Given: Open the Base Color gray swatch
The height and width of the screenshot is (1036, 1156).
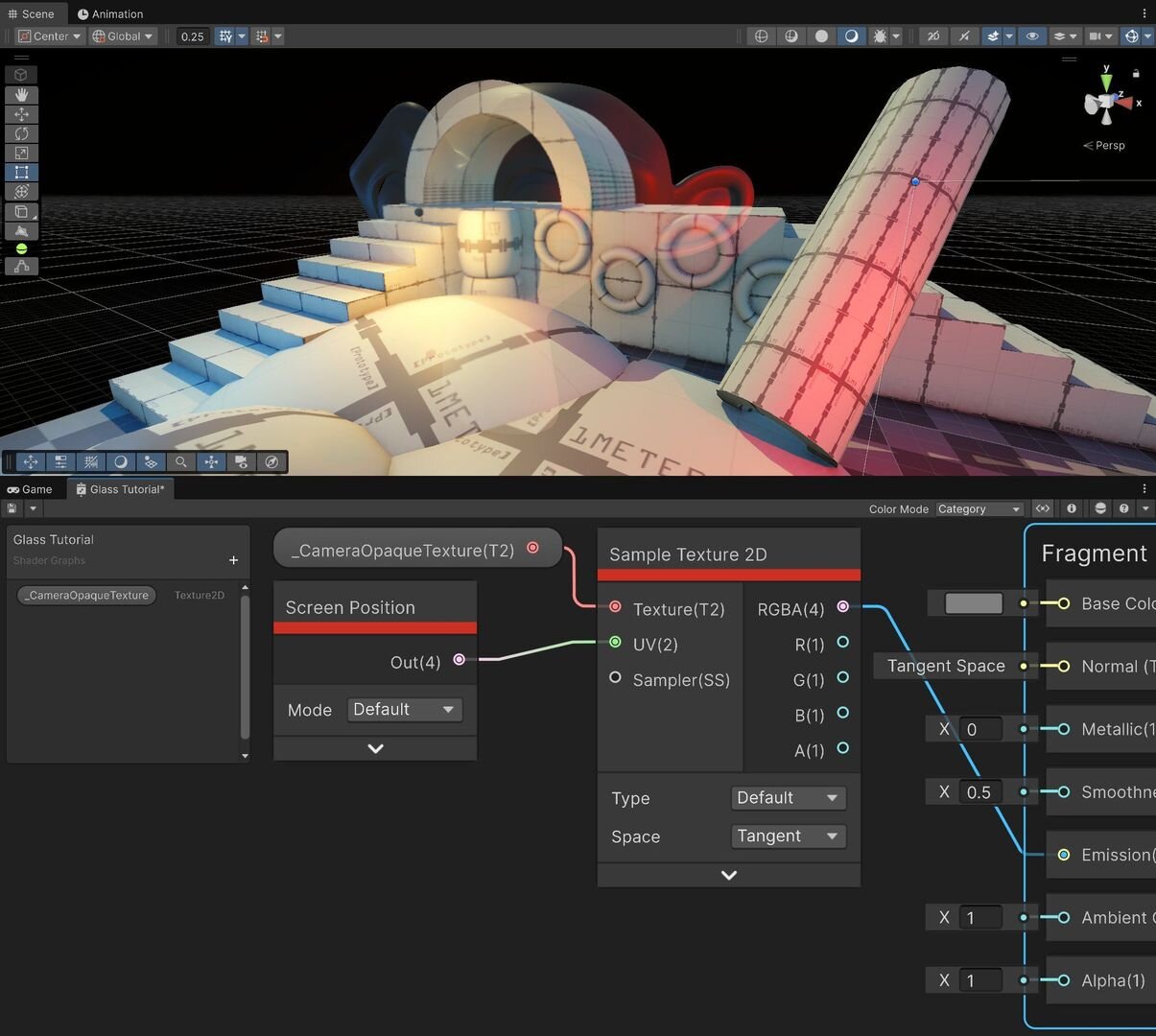Looking at the screenshot, I should tap(974, 603).
